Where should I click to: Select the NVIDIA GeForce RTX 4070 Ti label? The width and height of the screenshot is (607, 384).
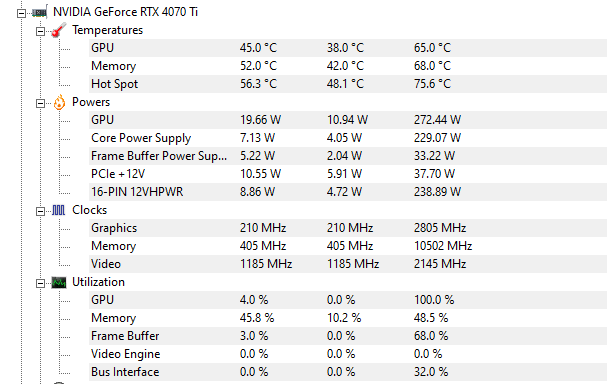[x=125, y=12]
